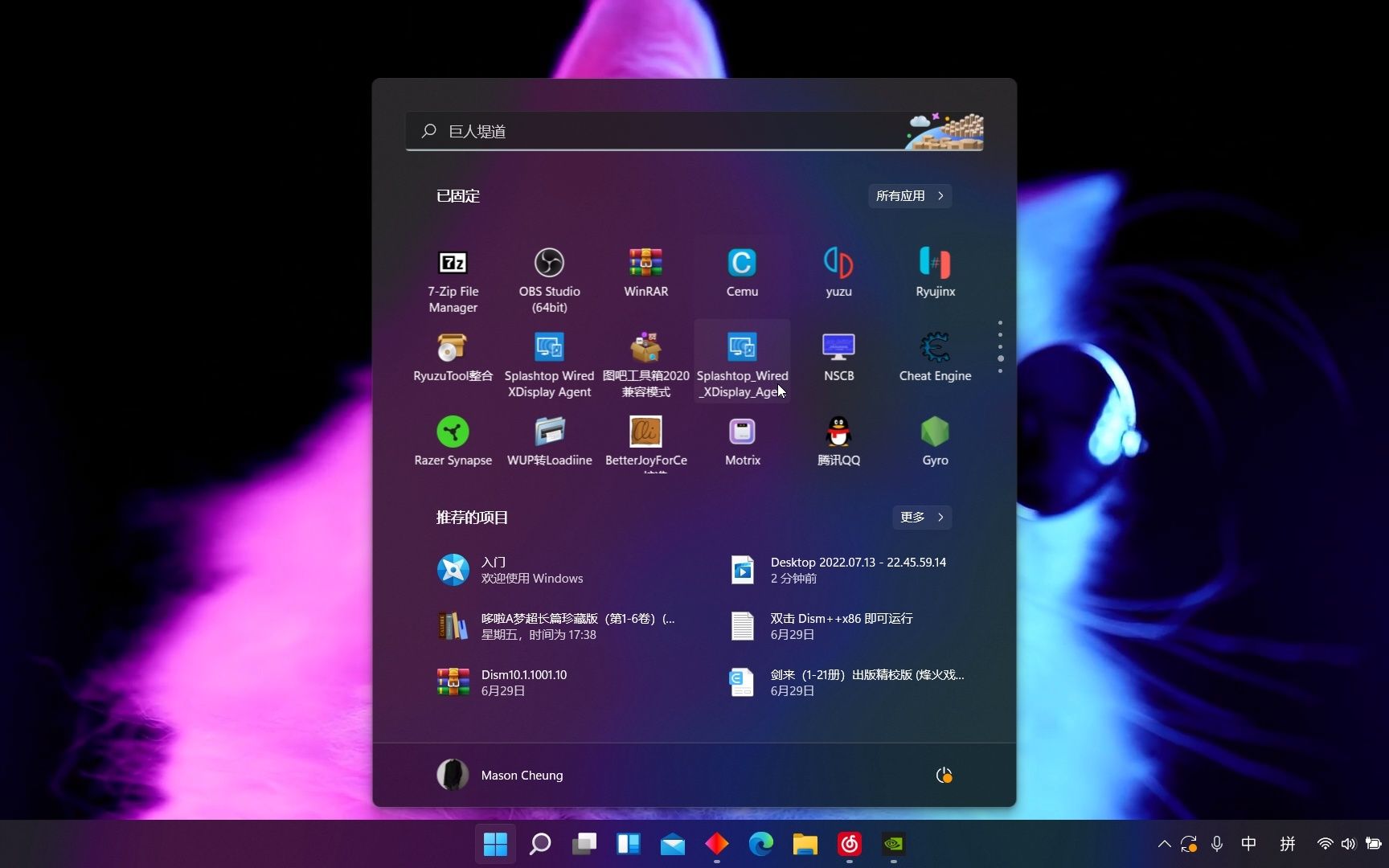Open Motrix download manager

coord(742,442)
